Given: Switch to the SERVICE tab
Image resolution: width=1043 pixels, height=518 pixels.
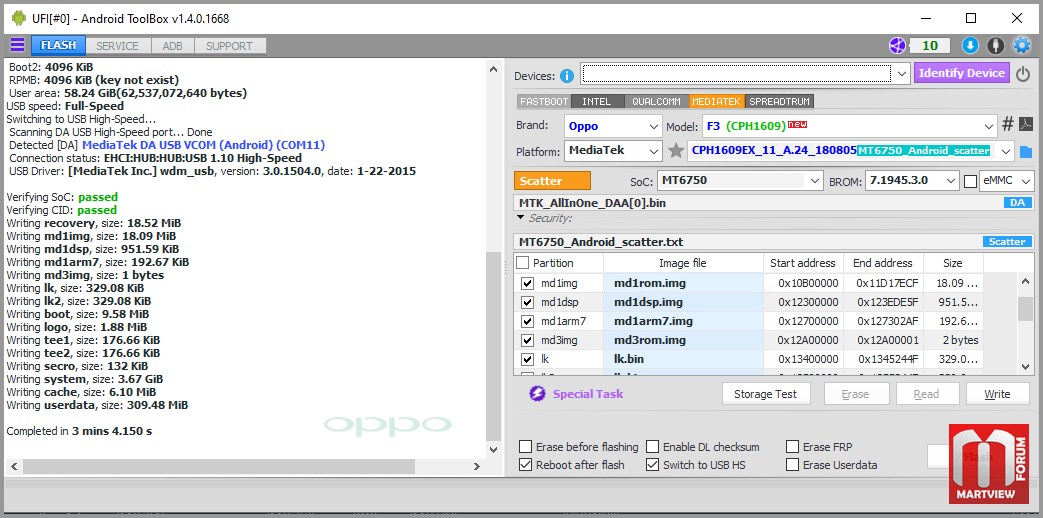Looking at the screenshot, I should 117,46.
